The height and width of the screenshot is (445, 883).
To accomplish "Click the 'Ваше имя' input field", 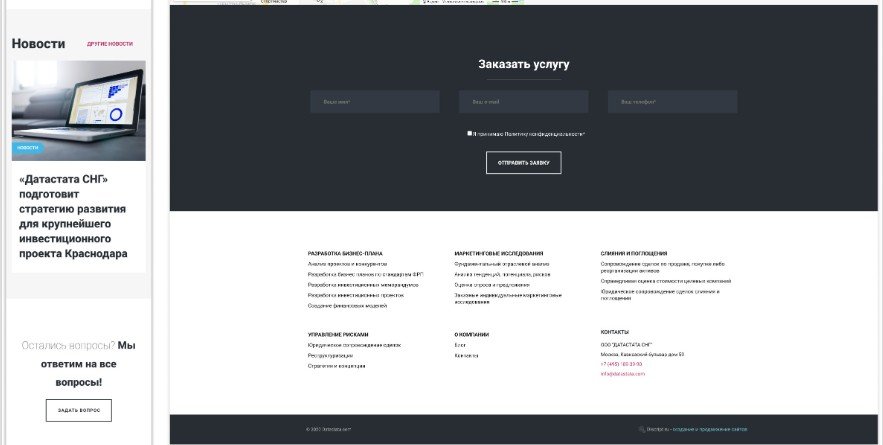I will point(375,102).
